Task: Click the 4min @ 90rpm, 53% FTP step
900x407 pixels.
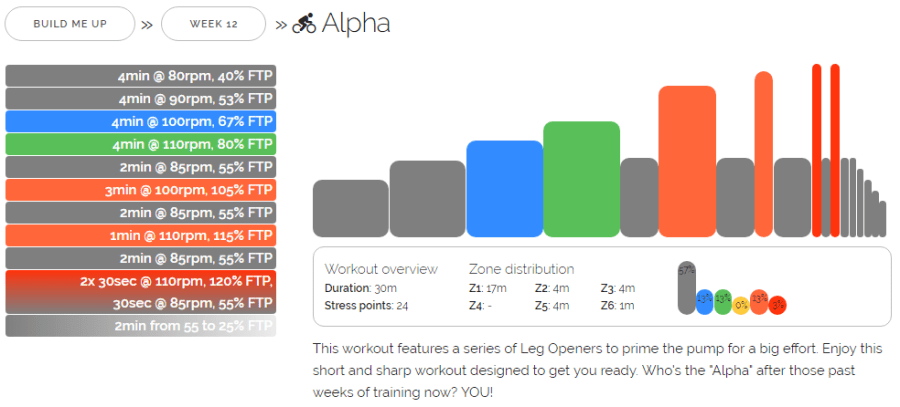Action: point(140,99)
